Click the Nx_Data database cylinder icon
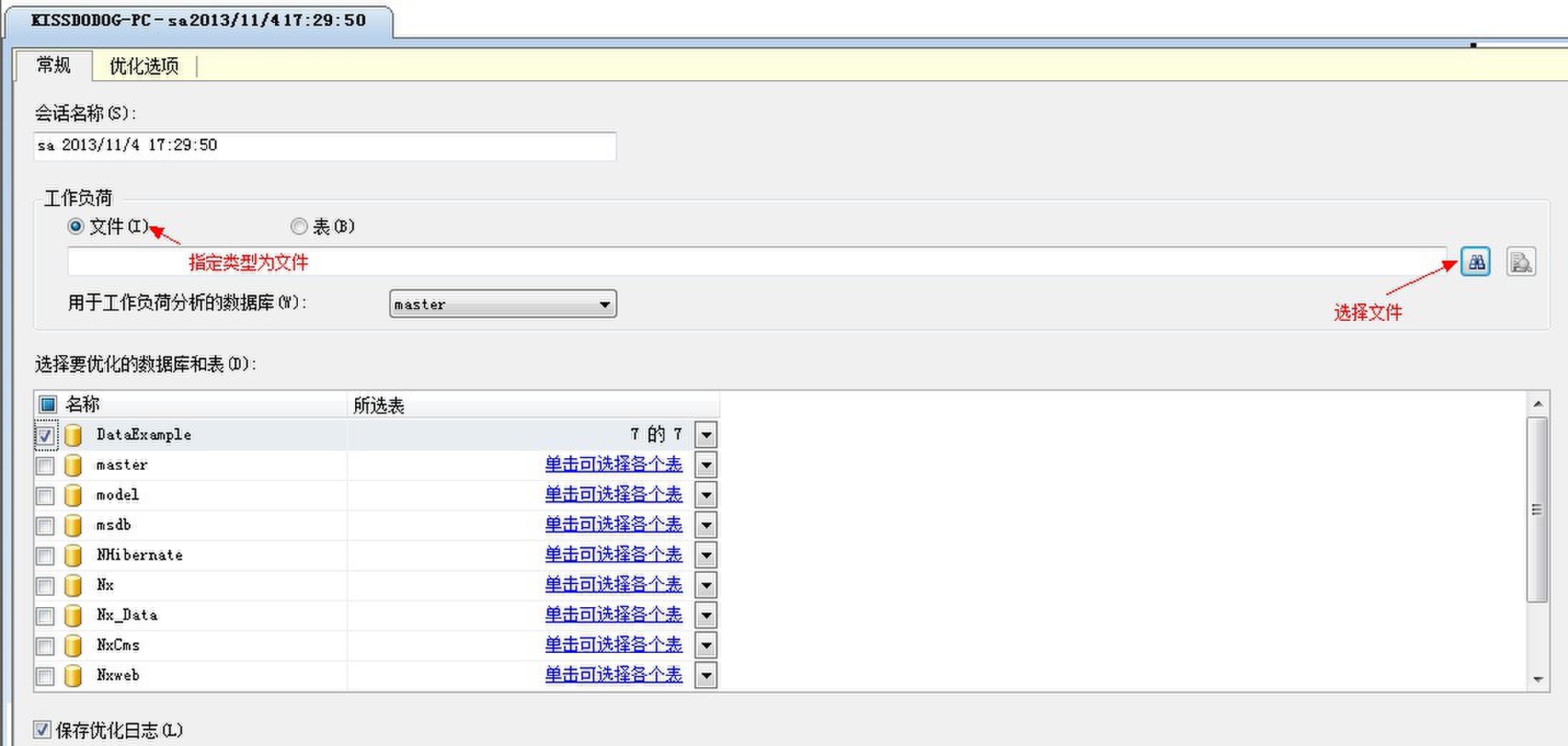The height and width of the screenshot is (746, 1568). (73, 615)
